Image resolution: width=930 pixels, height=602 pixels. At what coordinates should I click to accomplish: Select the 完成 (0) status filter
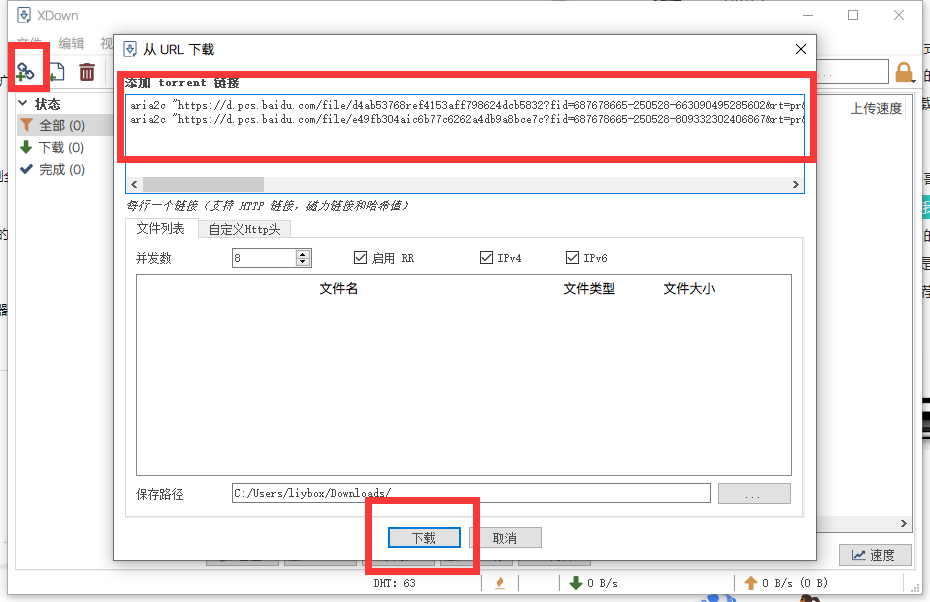pos(60,169)
